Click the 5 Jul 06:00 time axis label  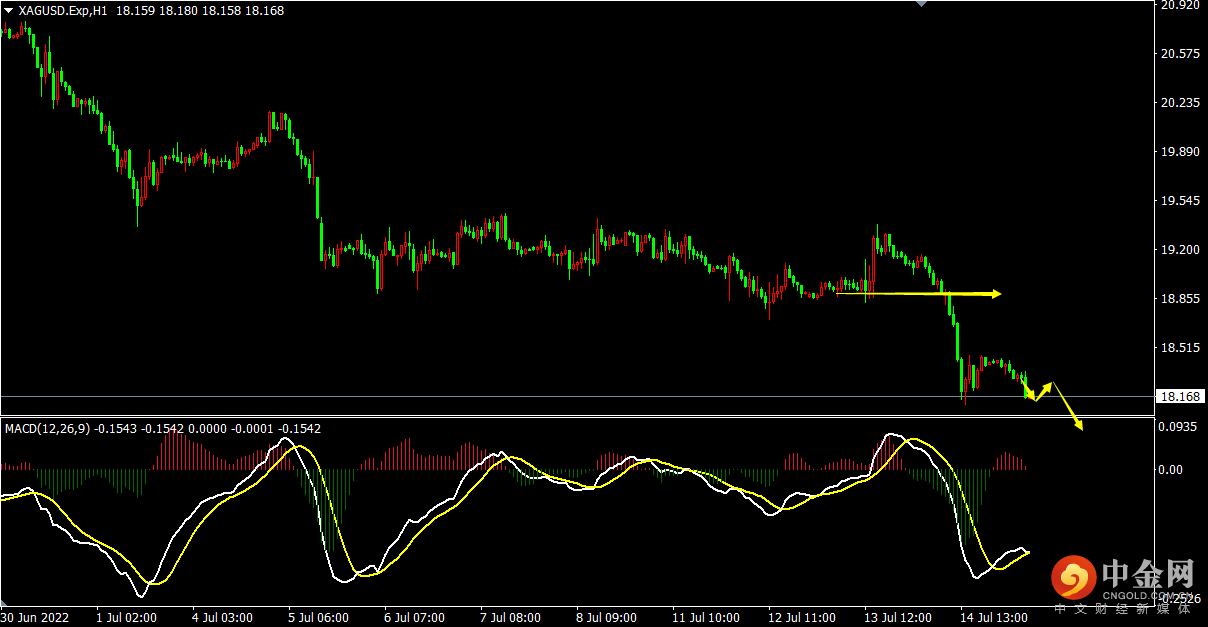[318, 618]
